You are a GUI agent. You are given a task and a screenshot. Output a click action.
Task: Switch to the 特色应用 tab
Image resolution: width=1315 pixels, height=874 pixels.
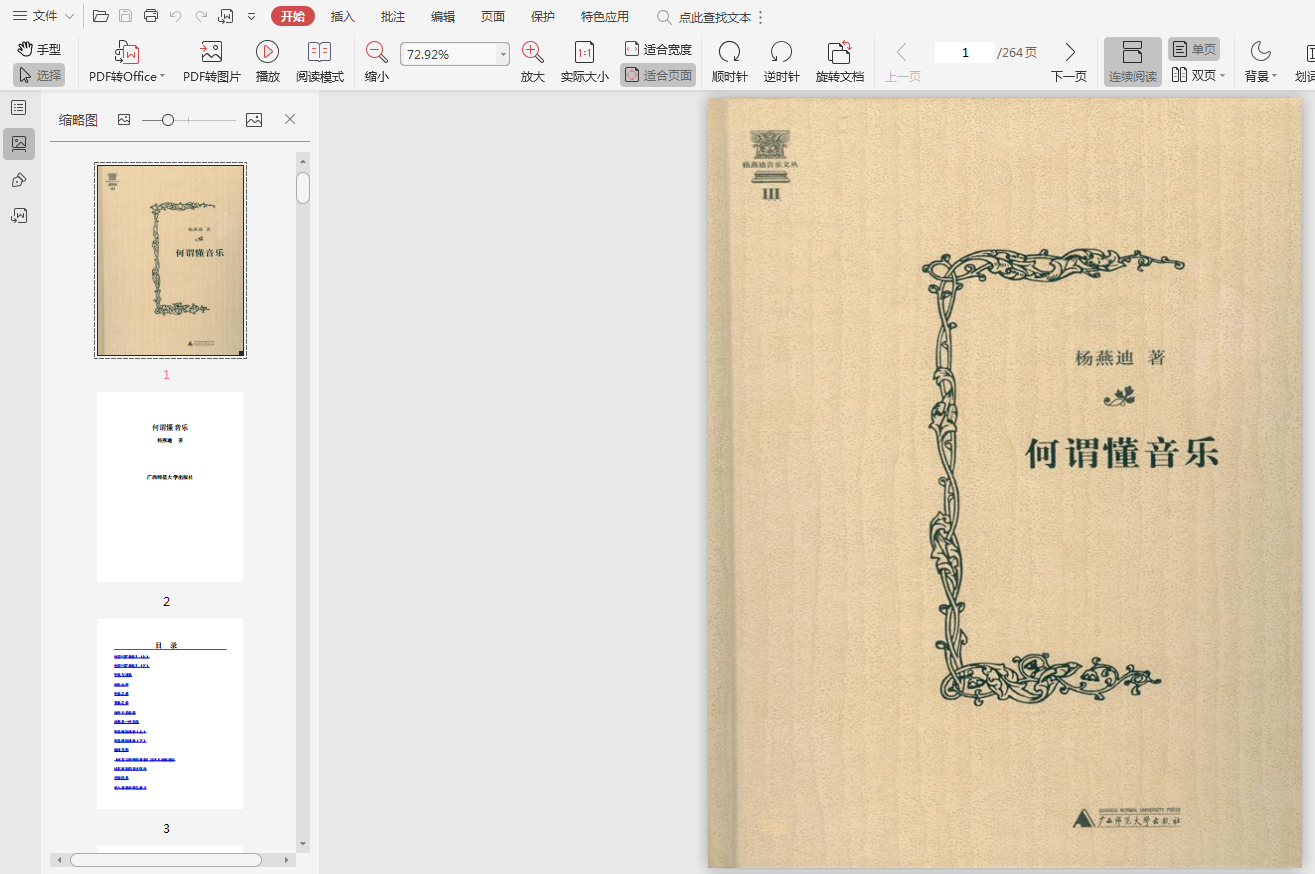click(605, 17)
